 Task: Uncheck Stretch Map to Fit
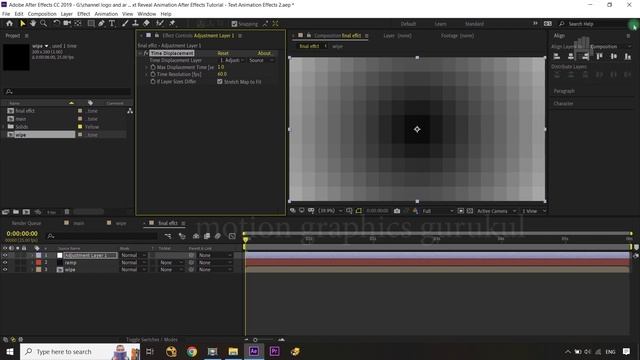[220, 82]
